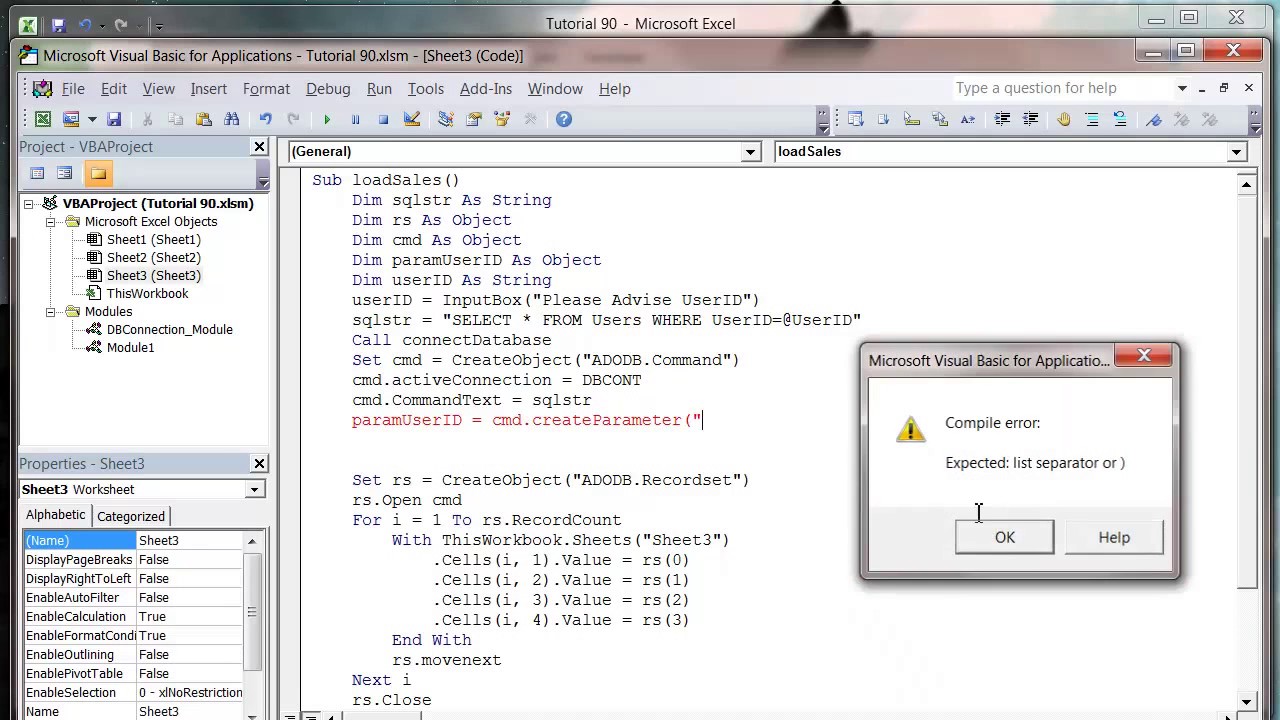This screenshot has height=720, width=1280.
Task: Click Help in the error dialog
Action: coord(1113,537)
